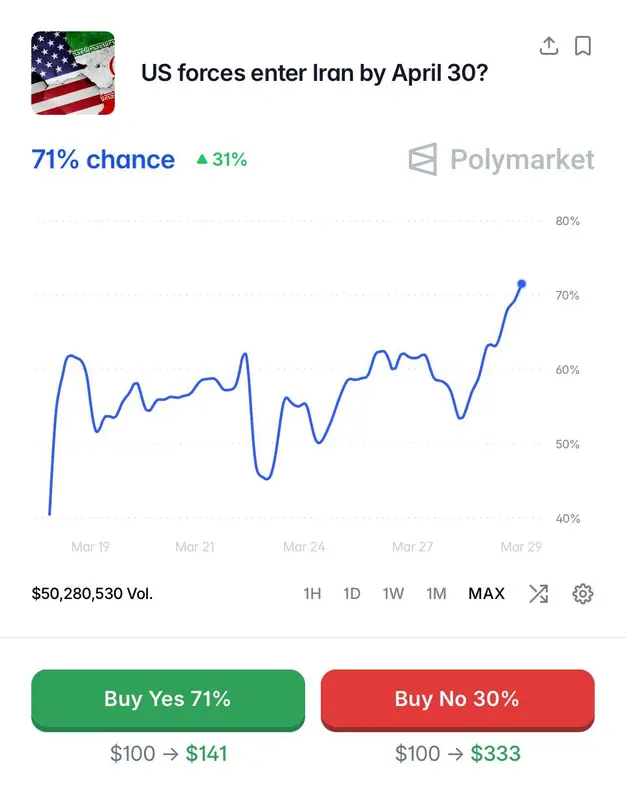The width and height of the screenshot is (626, 800).
Task: Open chart settings gear
Action: coord(582,594)
